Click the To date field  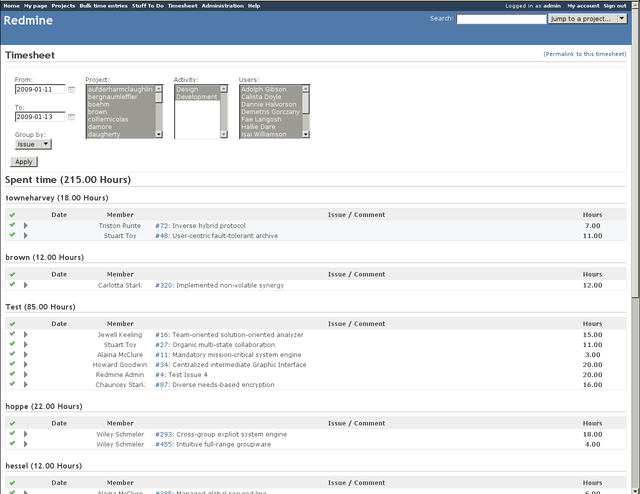(x=40, y=117)
